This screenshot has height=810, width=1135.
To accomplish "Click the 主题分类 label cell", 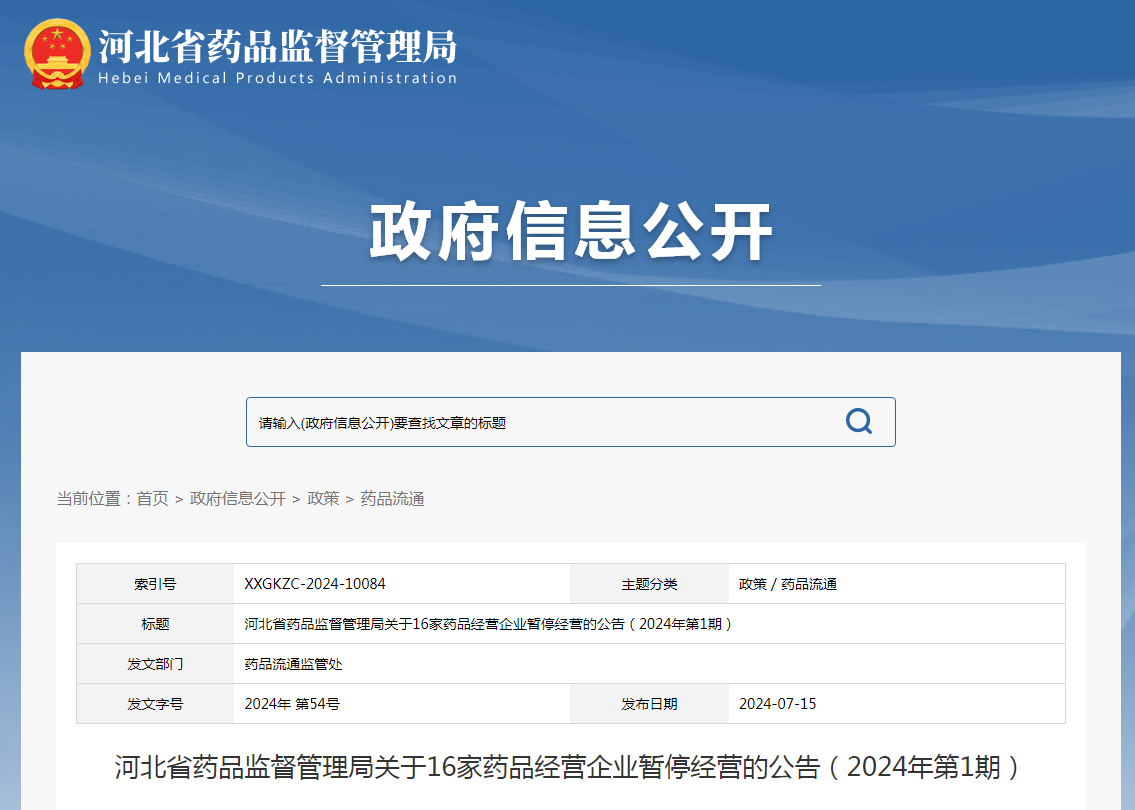I will 649,584.
